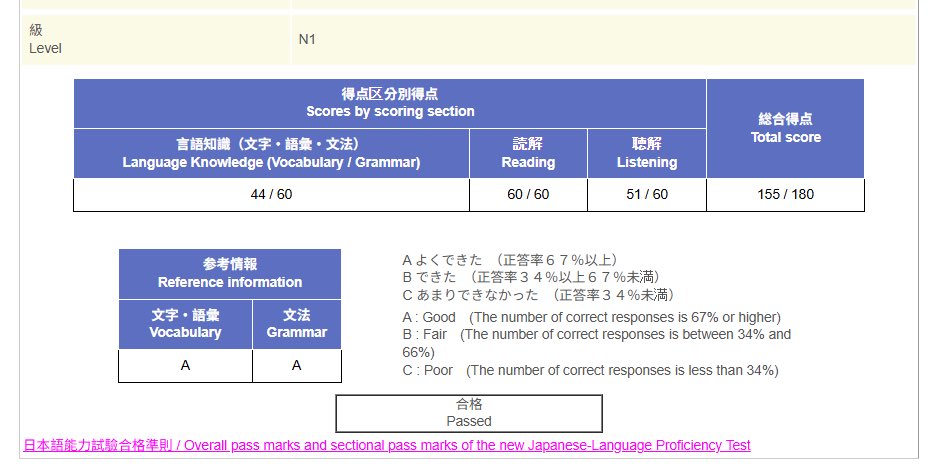Click the 'C : Poor' legend line
938x474 pixels.
pyautogui.click(x=590, y=370)
